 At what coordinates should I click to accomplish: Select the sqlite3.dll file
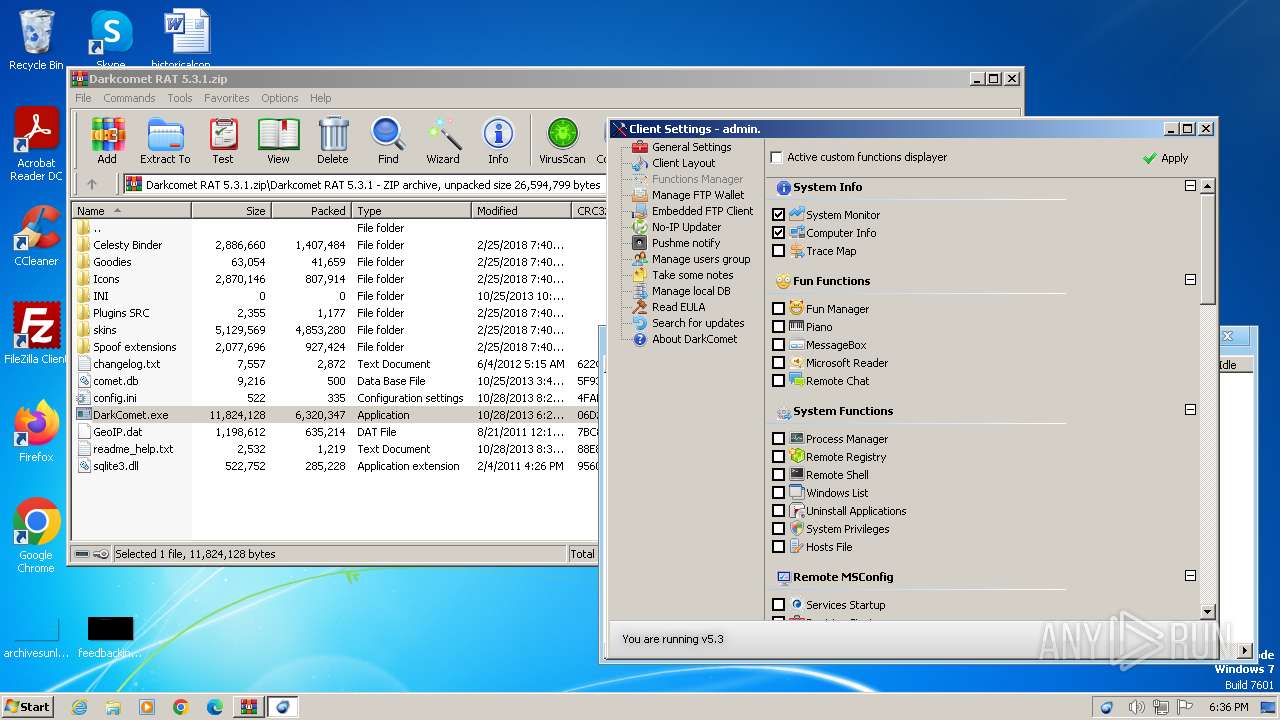(x=115, y=466)
